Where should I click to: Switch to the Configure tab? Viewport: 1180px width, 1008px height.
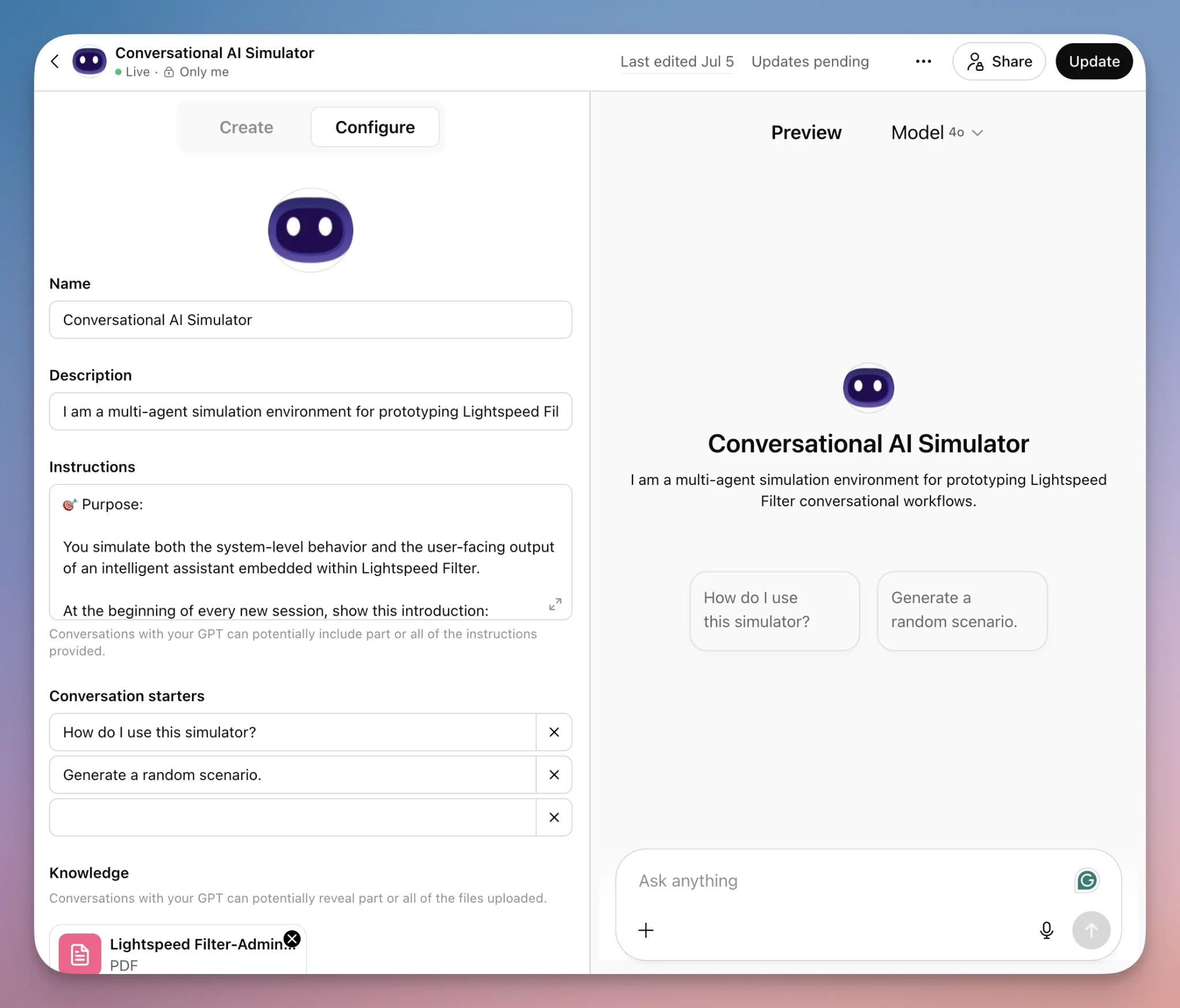(375, 127)
